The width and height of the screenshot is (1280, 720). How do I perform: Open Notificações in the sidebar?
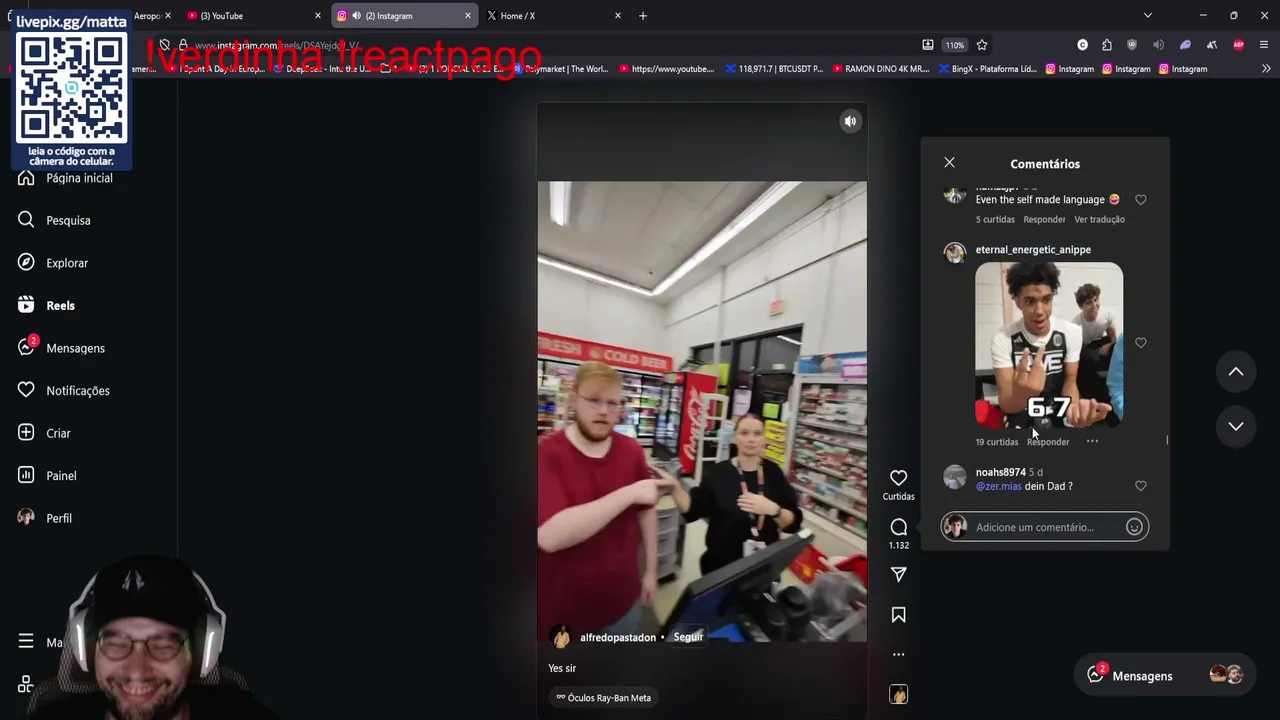(x=64, y=390)
